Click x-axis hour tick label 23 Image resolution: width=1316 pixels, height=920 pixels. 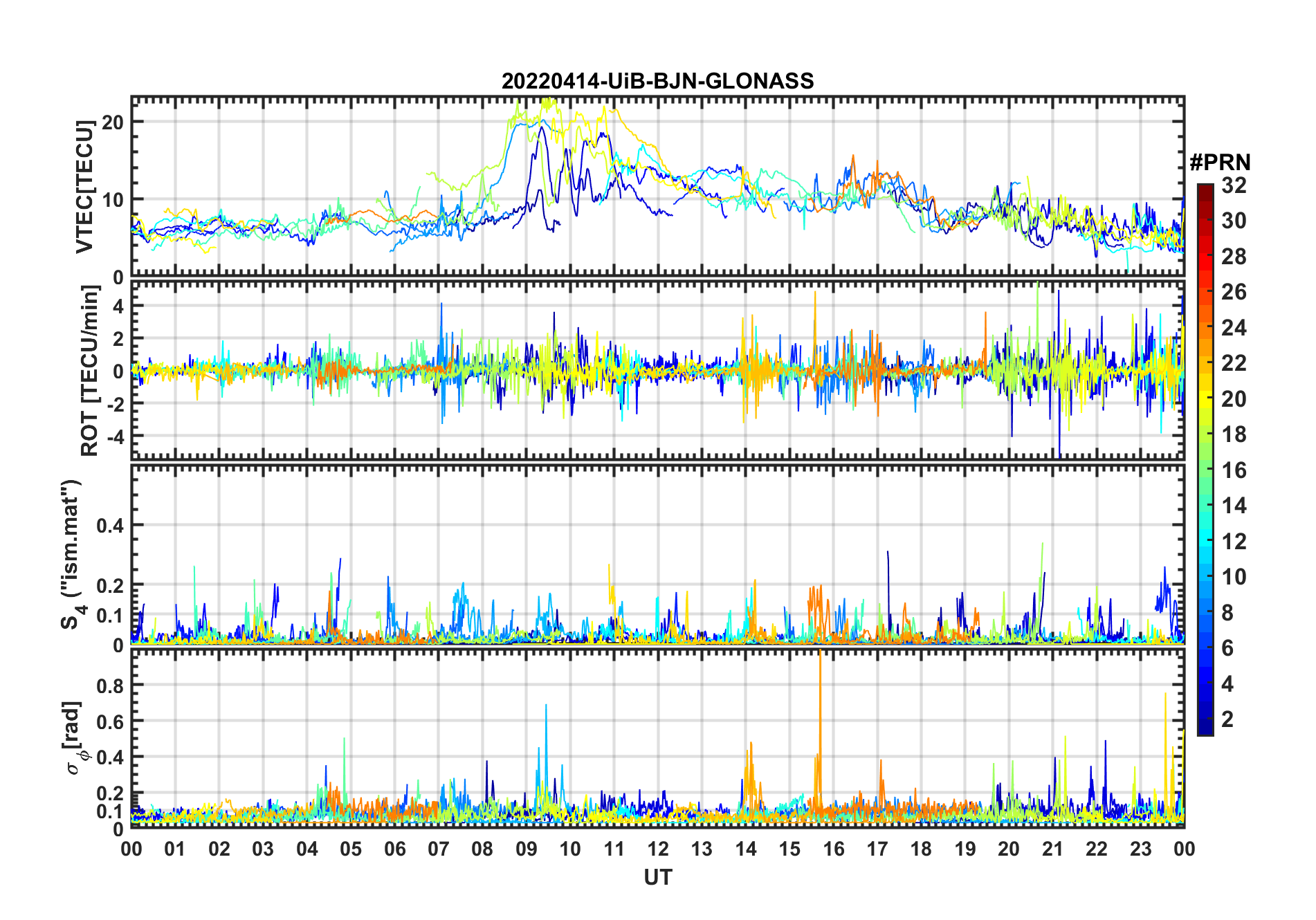[x=1141, y=849]
